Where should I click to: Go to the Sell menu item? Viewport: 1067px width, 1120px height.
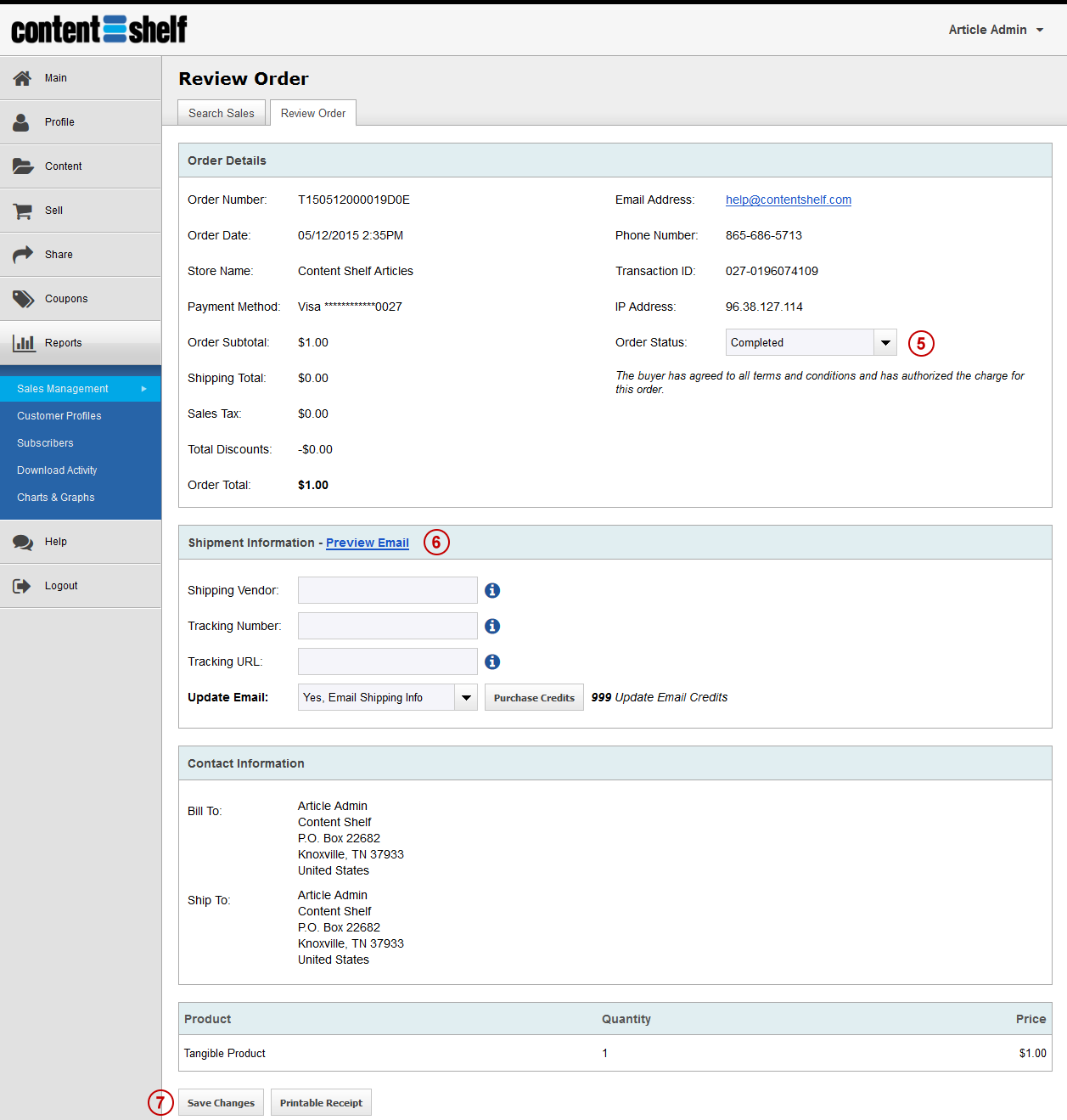click(81, 211)
